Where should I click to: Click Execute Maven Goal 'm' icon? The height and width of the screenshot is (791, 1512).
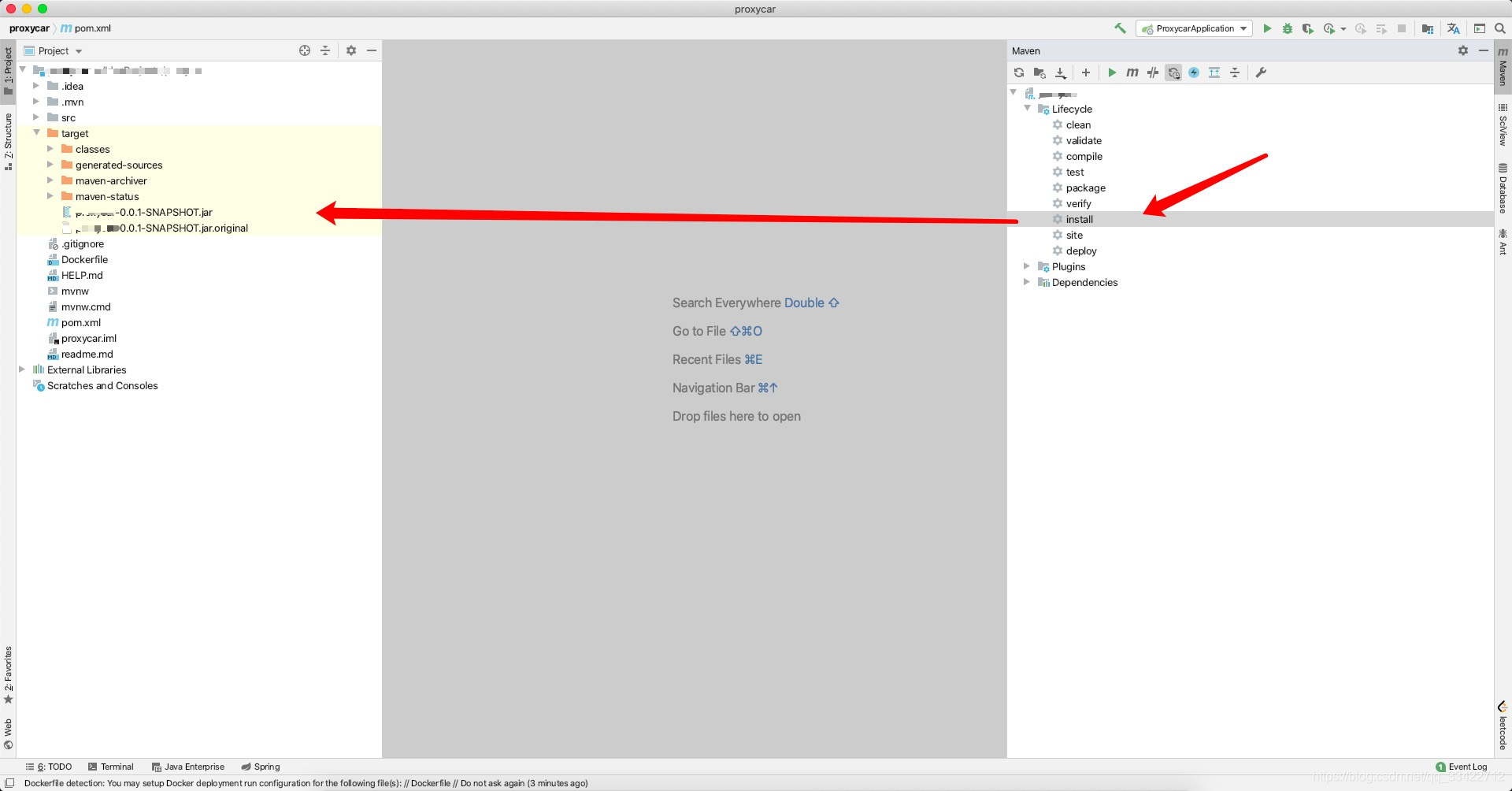pyautogui.click(x=1132, y=72)
